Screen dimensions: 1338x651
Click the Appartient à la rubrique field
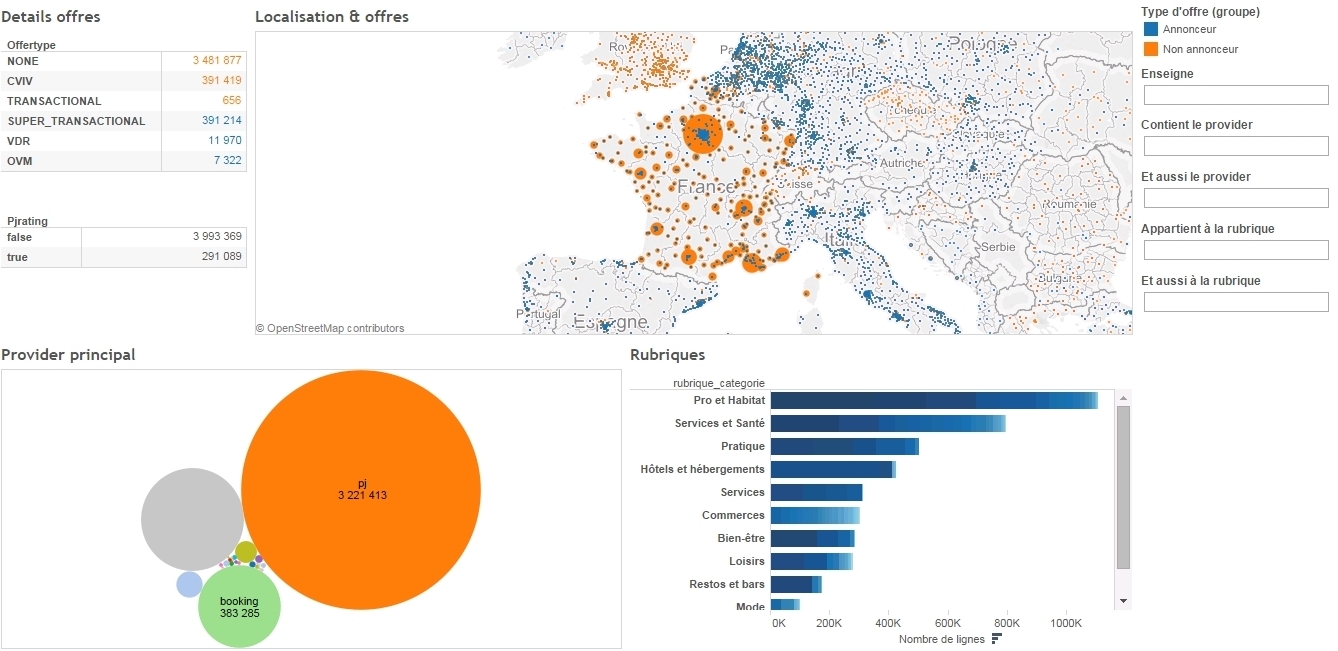[1236, 250]
